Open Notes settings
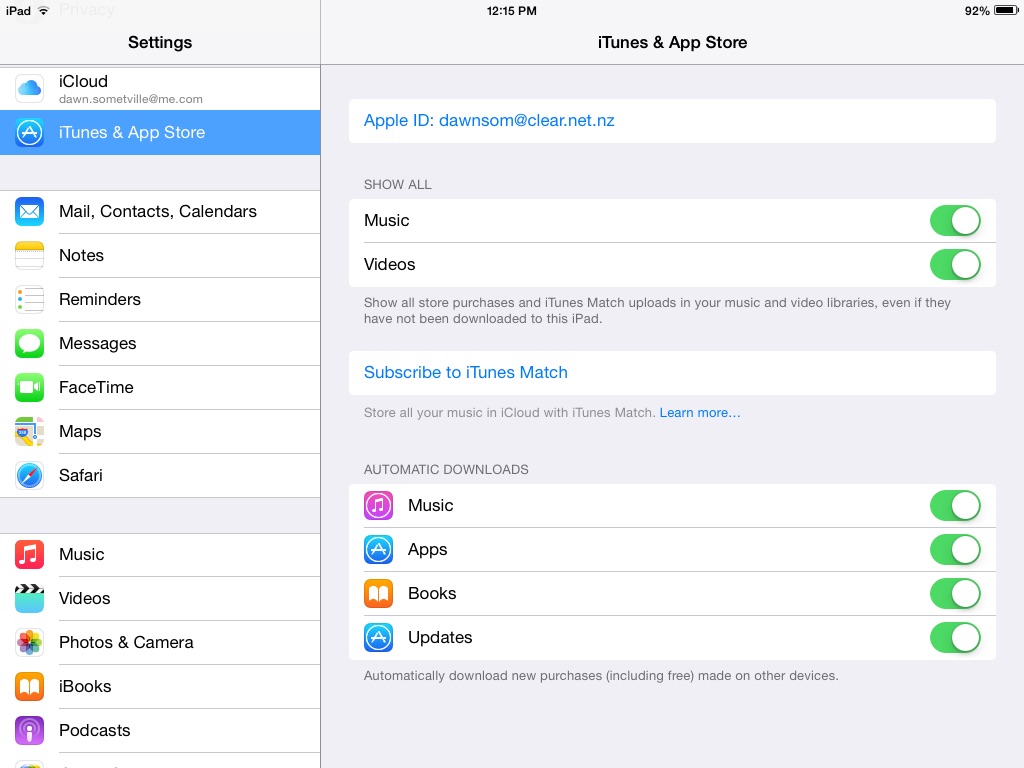Viewport: 1024px width, 768px height. point(160,255)
